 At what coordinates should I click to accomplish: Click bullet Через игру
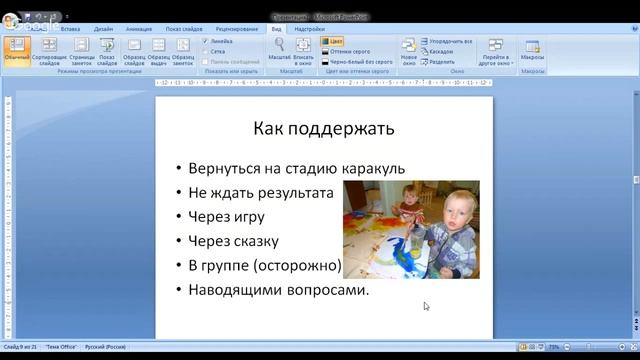click(x=227, y=217)
